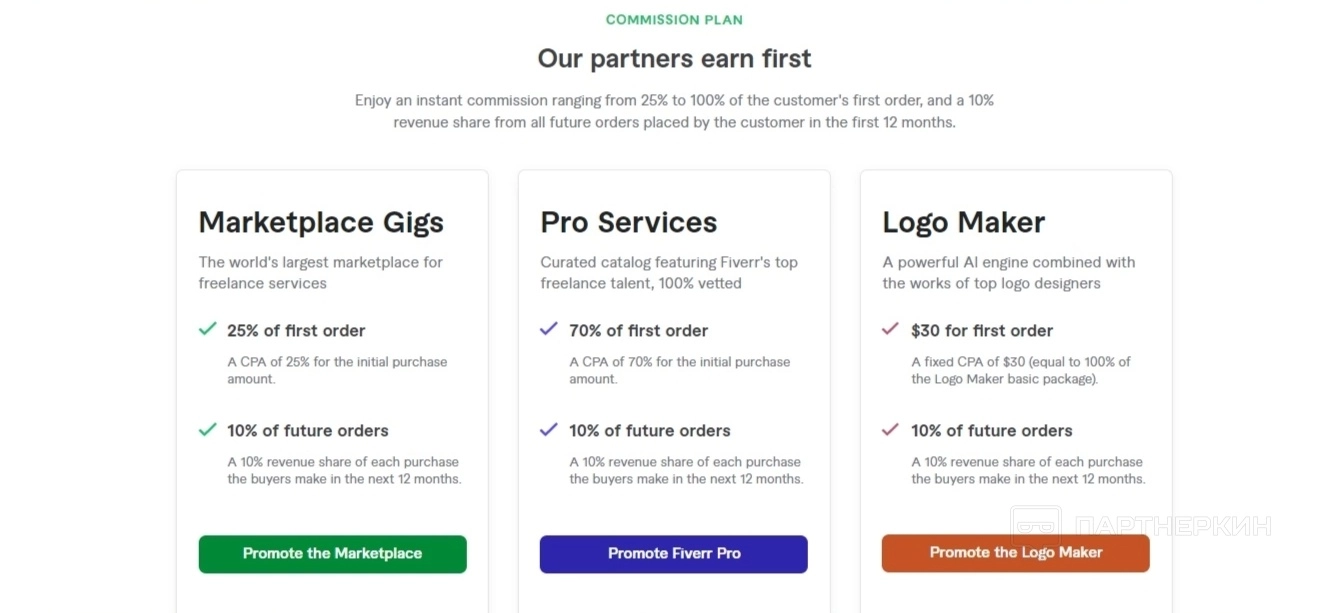Image resolution: width=1323 pixels, height=613 pixels.
Task: Click green checkmark beside 25% of first order
Action: point(208,329)
